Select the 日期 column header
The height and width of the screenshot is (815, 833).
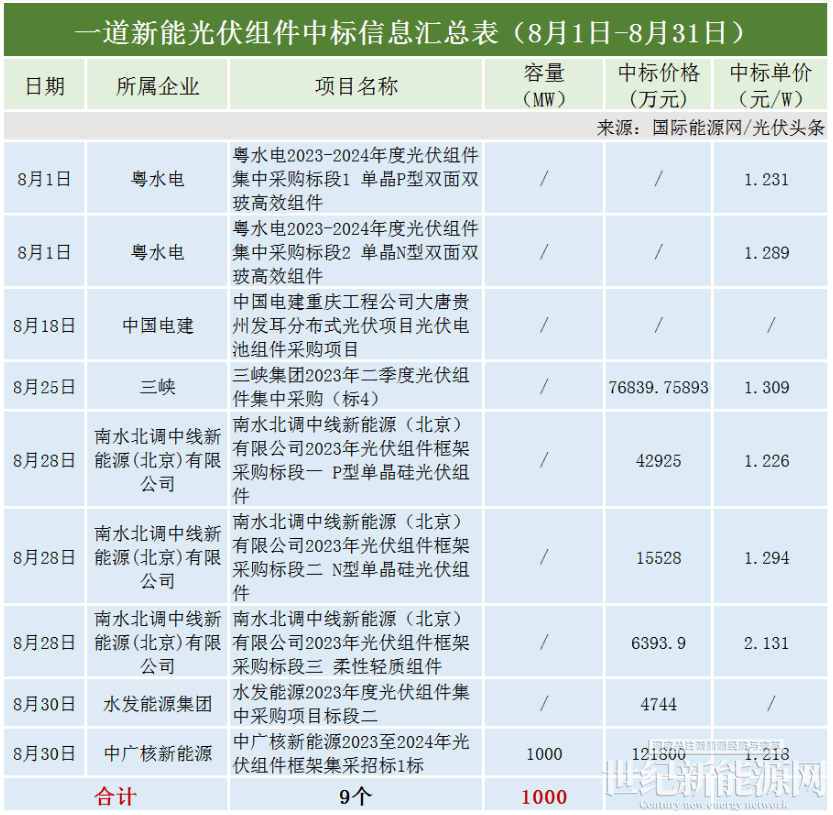(x=45, y=86)
